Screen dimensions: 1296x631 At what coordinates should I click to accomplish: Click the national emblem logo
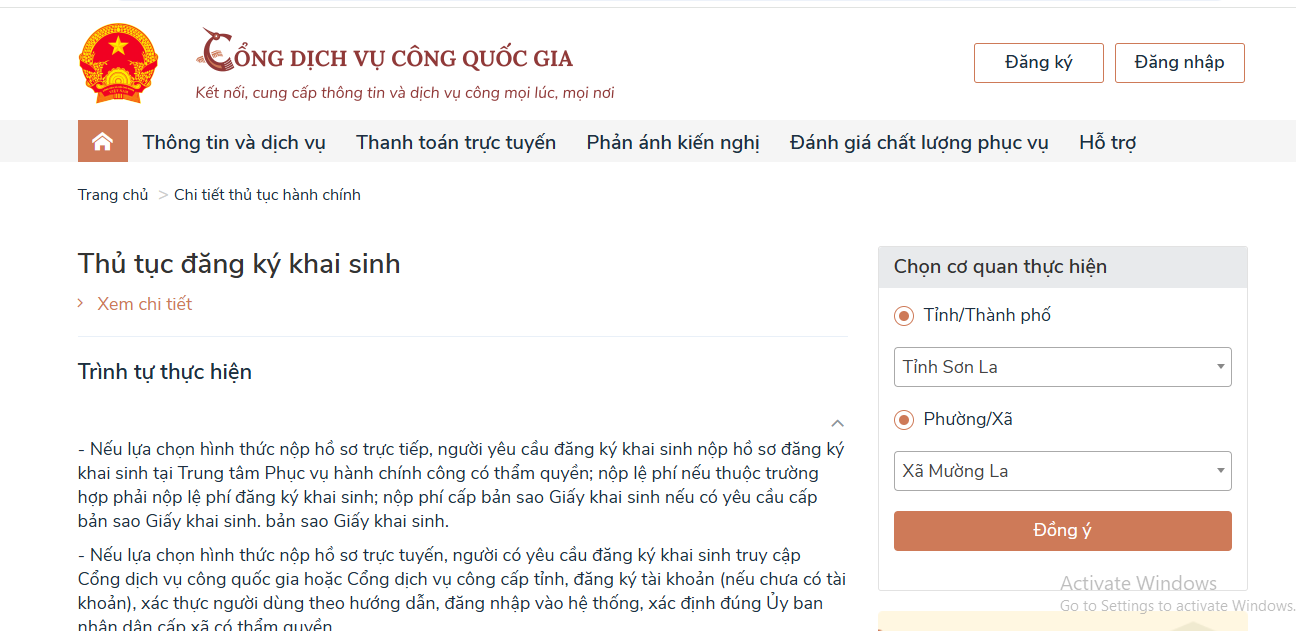coord(118,63)
